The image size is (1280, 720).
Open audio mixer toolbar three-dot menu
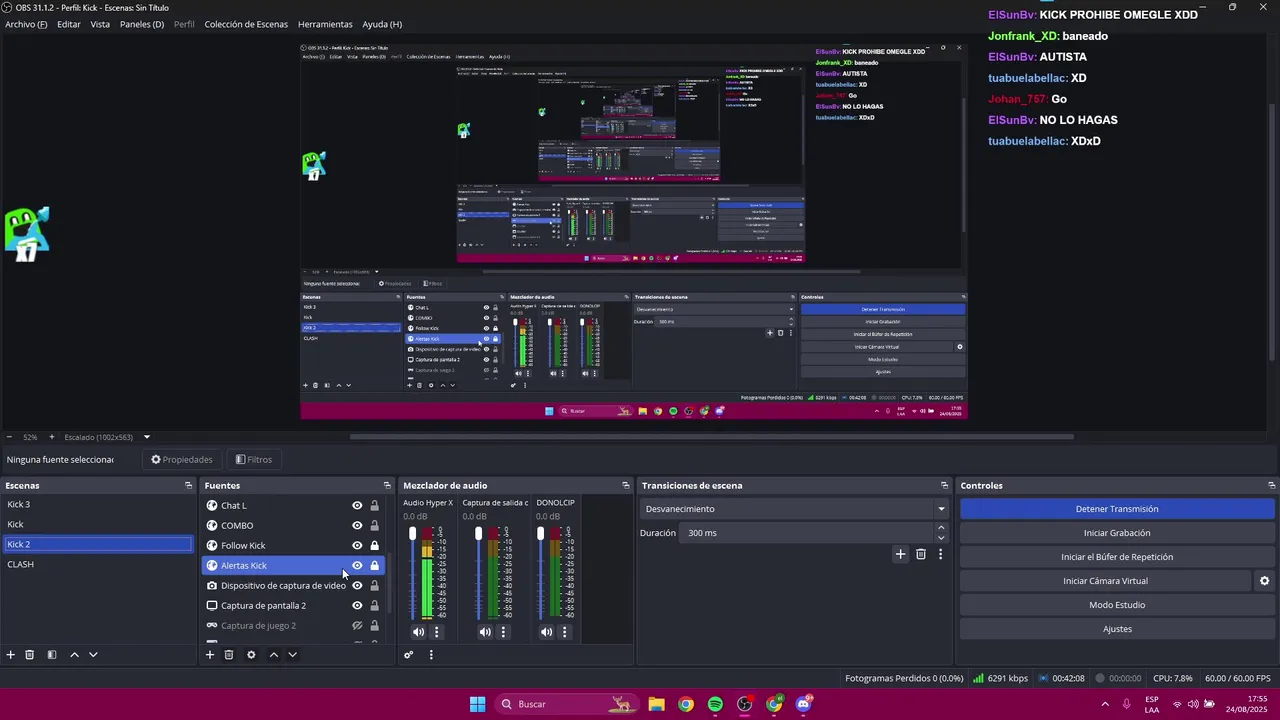click(431, 655)
